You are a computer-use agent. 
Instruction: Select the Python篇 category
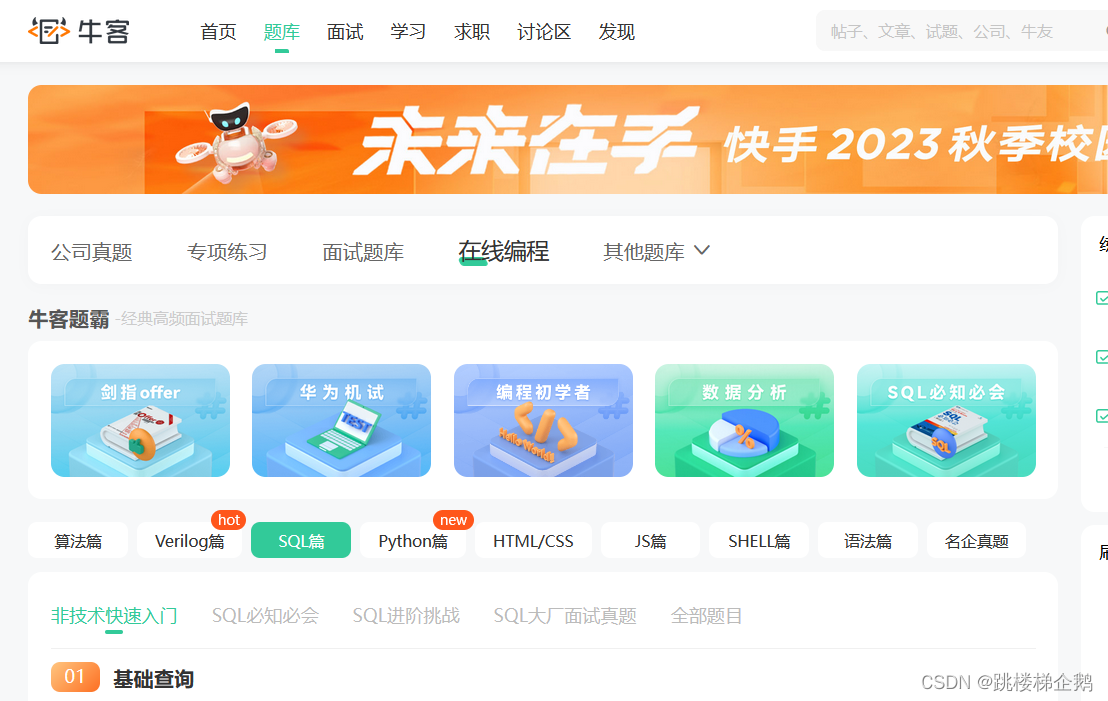pos(413,541)
